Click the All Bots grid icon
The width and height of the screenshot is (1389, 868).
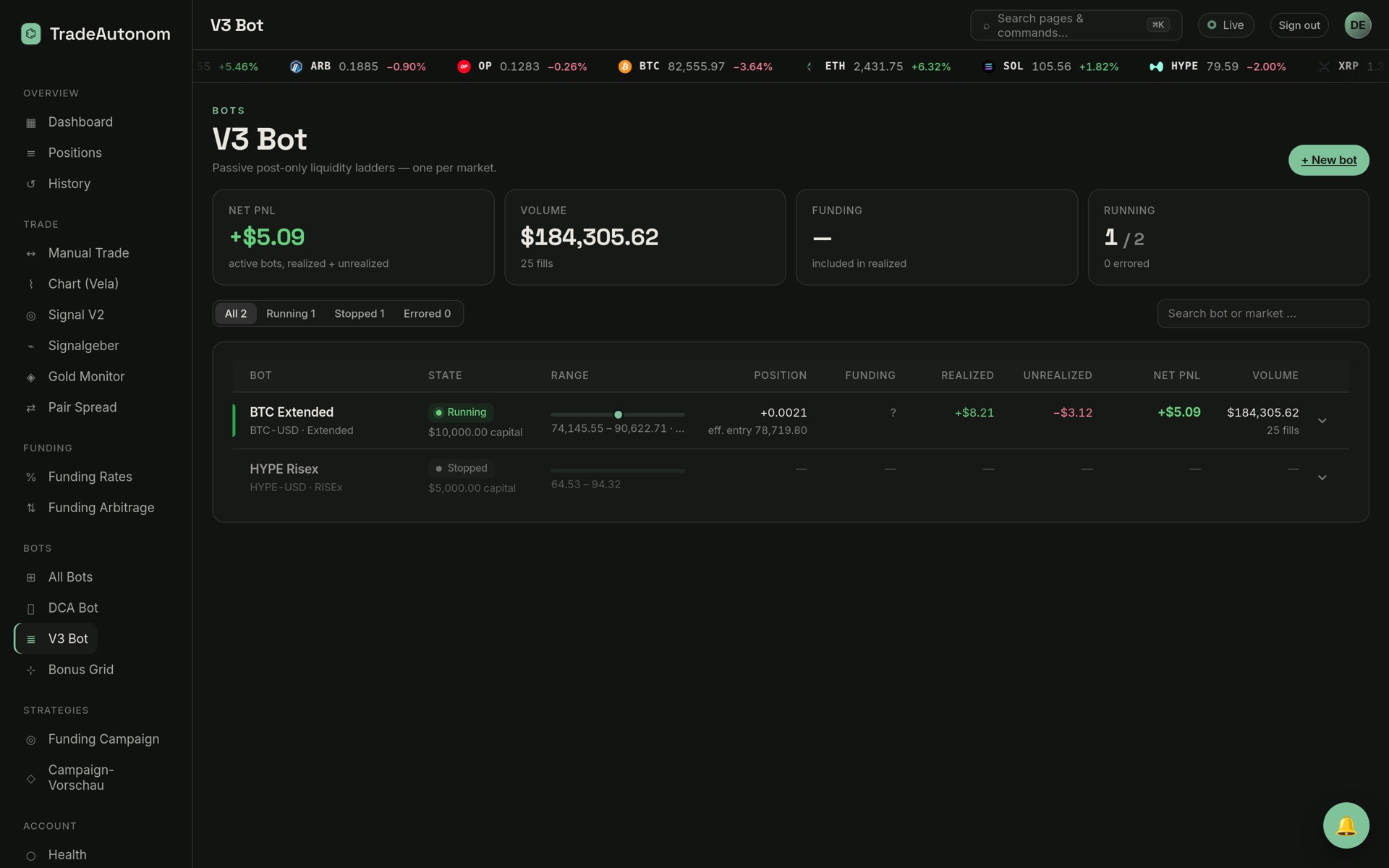(x=30, y=577)
